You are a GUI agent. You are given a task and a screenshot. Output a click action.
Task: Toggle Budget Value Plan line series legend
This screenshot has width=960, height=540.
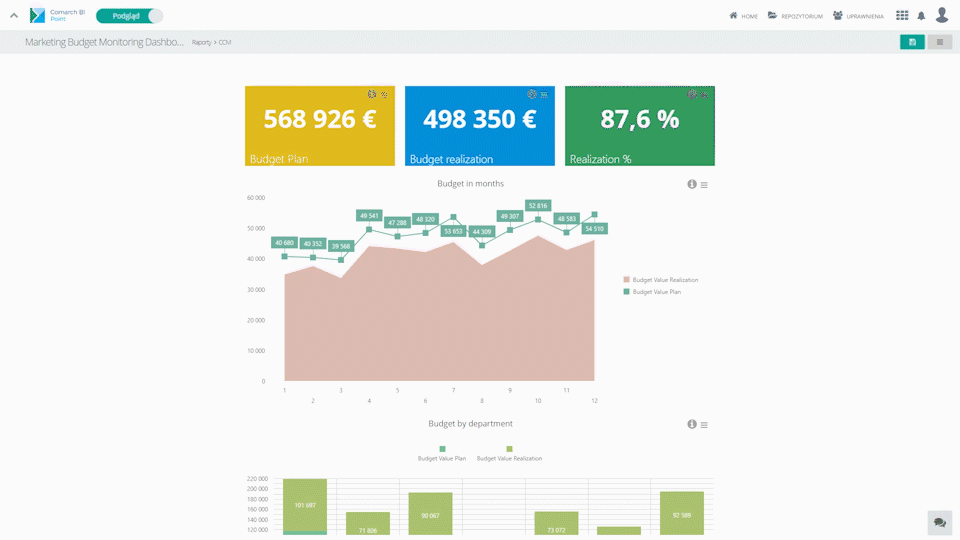click(655, 292)
